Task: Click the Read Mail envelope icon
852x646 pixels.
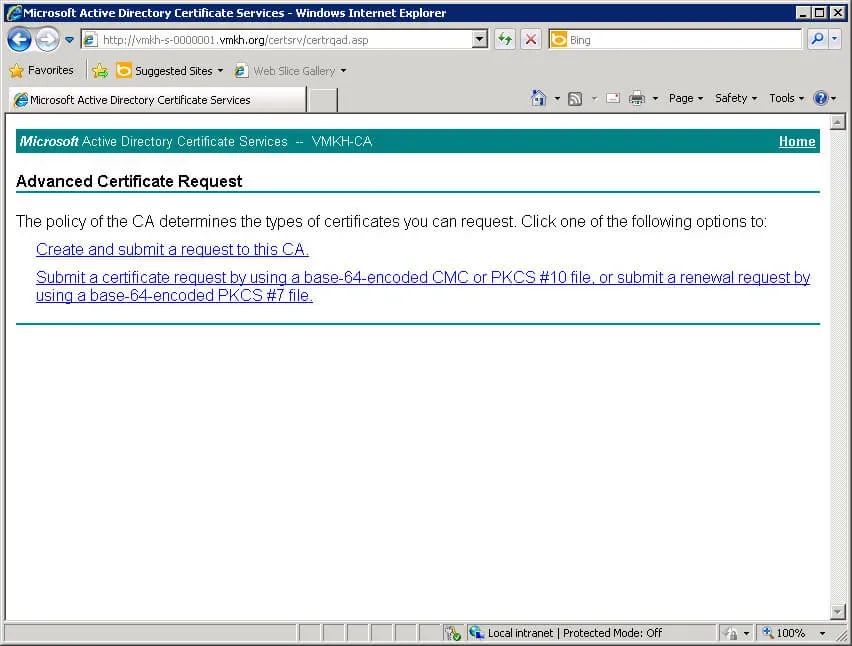Action: pos(613,98)
